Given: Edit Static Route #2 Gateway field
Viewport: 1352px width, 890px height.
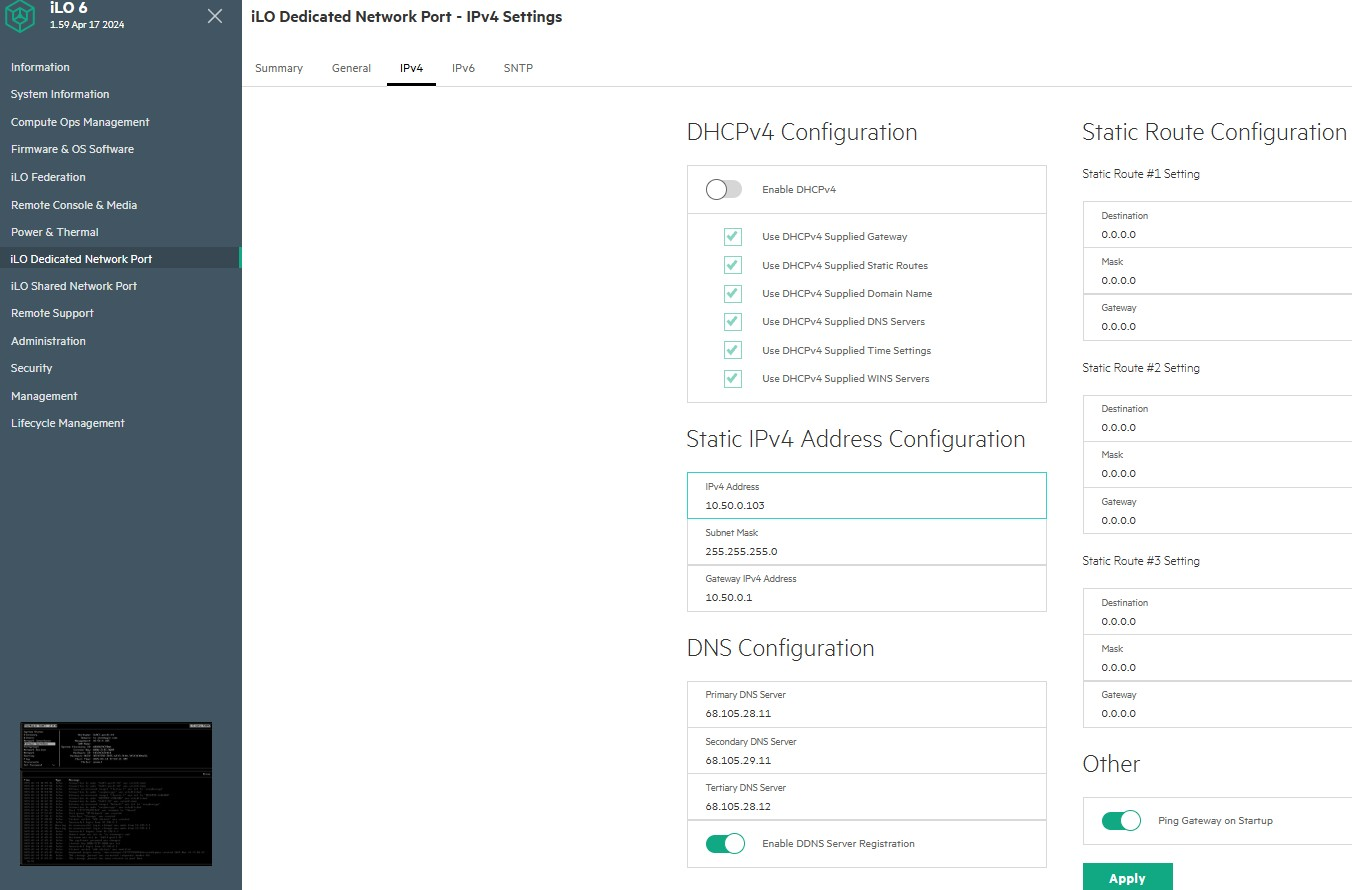Looking at the screenshot, I should (1217, 511).
